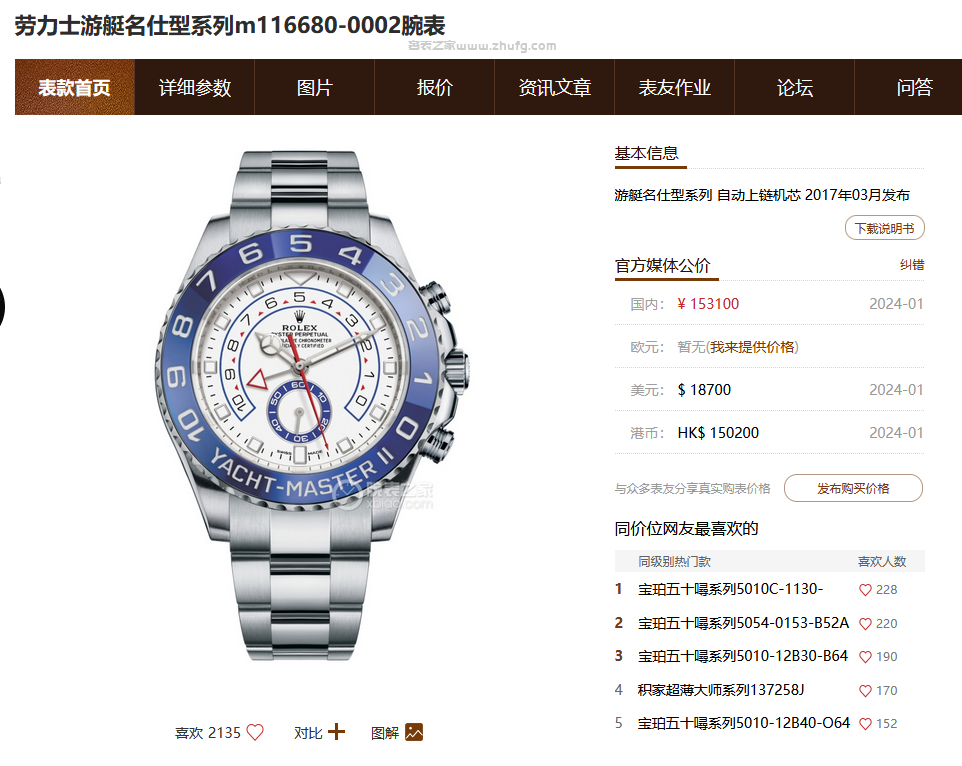Click the heart icon with 220 likes
Image resolution: width=962 pixels, height=766 pixels.
tap(865, 624)
